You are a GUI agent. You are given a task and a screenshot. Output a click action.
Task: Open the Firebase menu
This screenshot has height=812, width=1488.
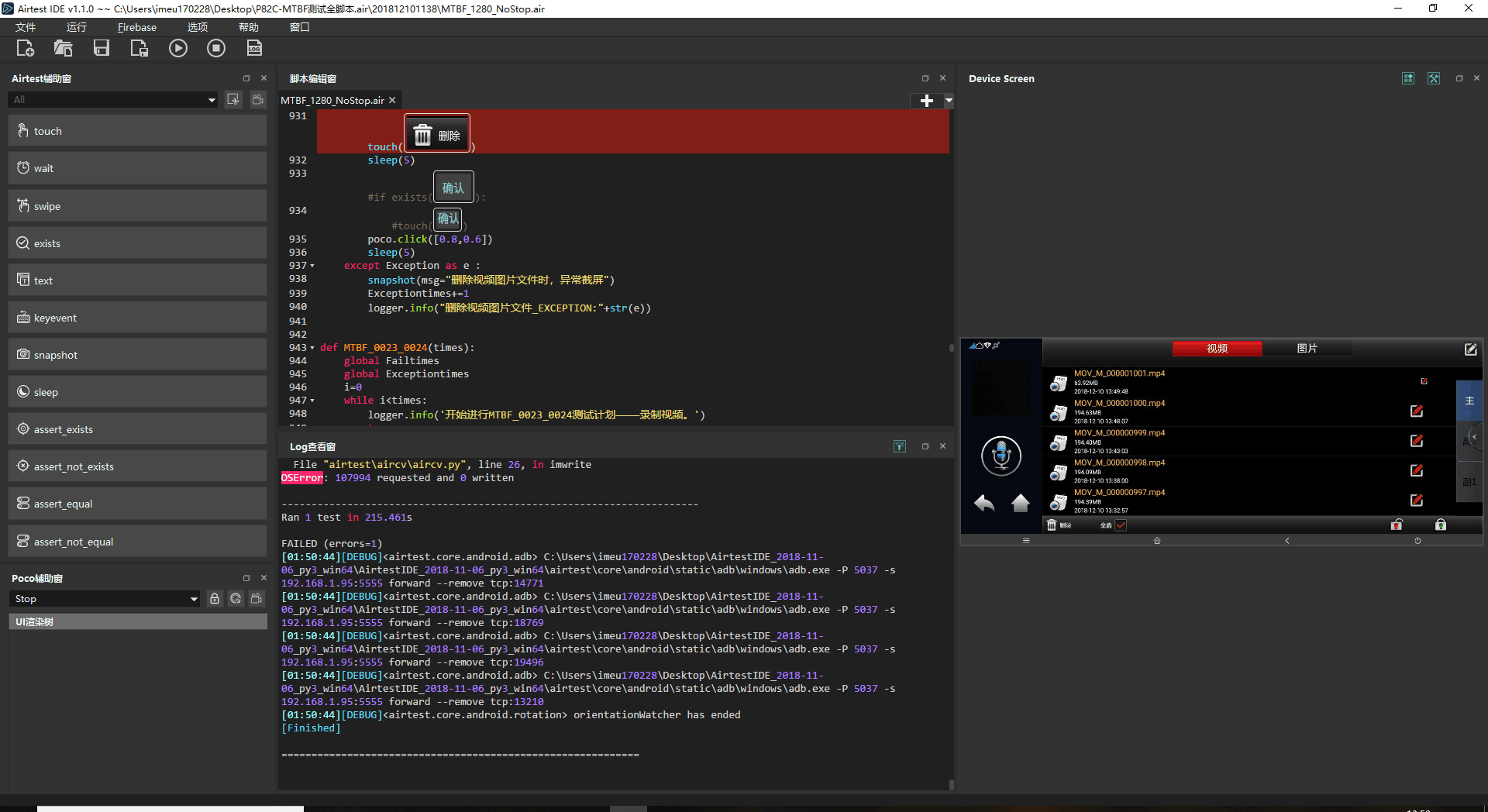(136, 26)
